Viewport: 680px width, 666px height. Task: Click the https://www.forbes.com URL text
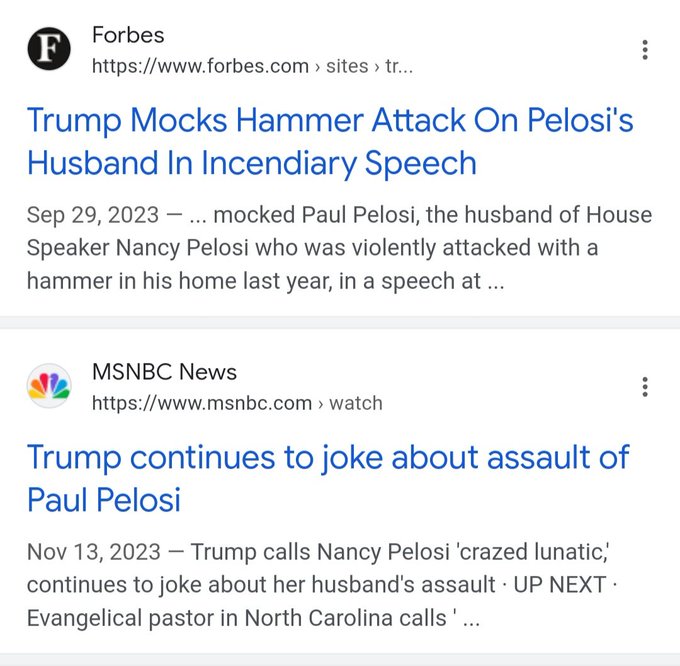(x=200, y=66)
